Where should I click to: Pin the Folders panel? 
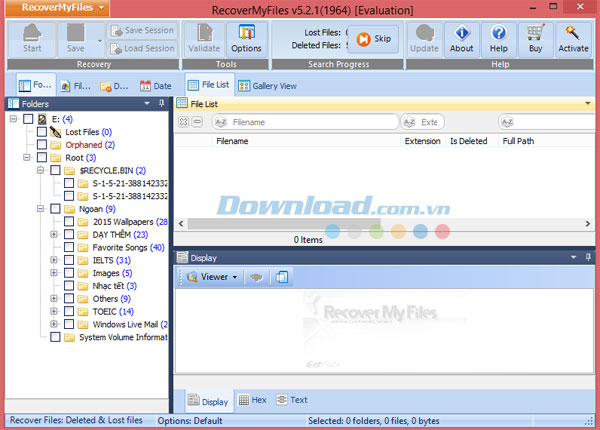(161, 103)
